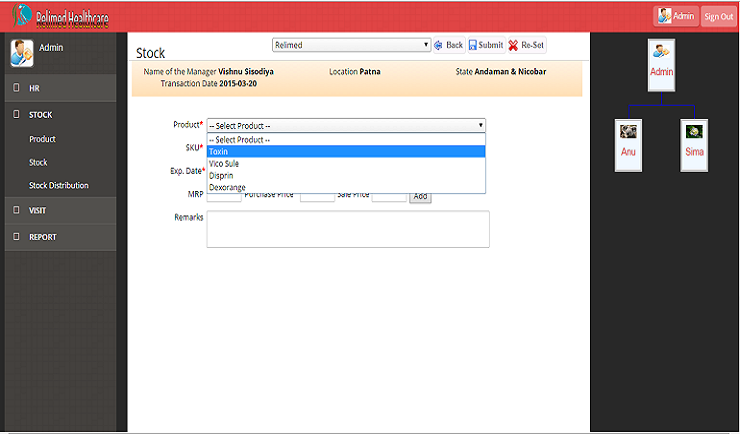
Task: Collapse the Select Product dropdown
Action: pos(346,125)
